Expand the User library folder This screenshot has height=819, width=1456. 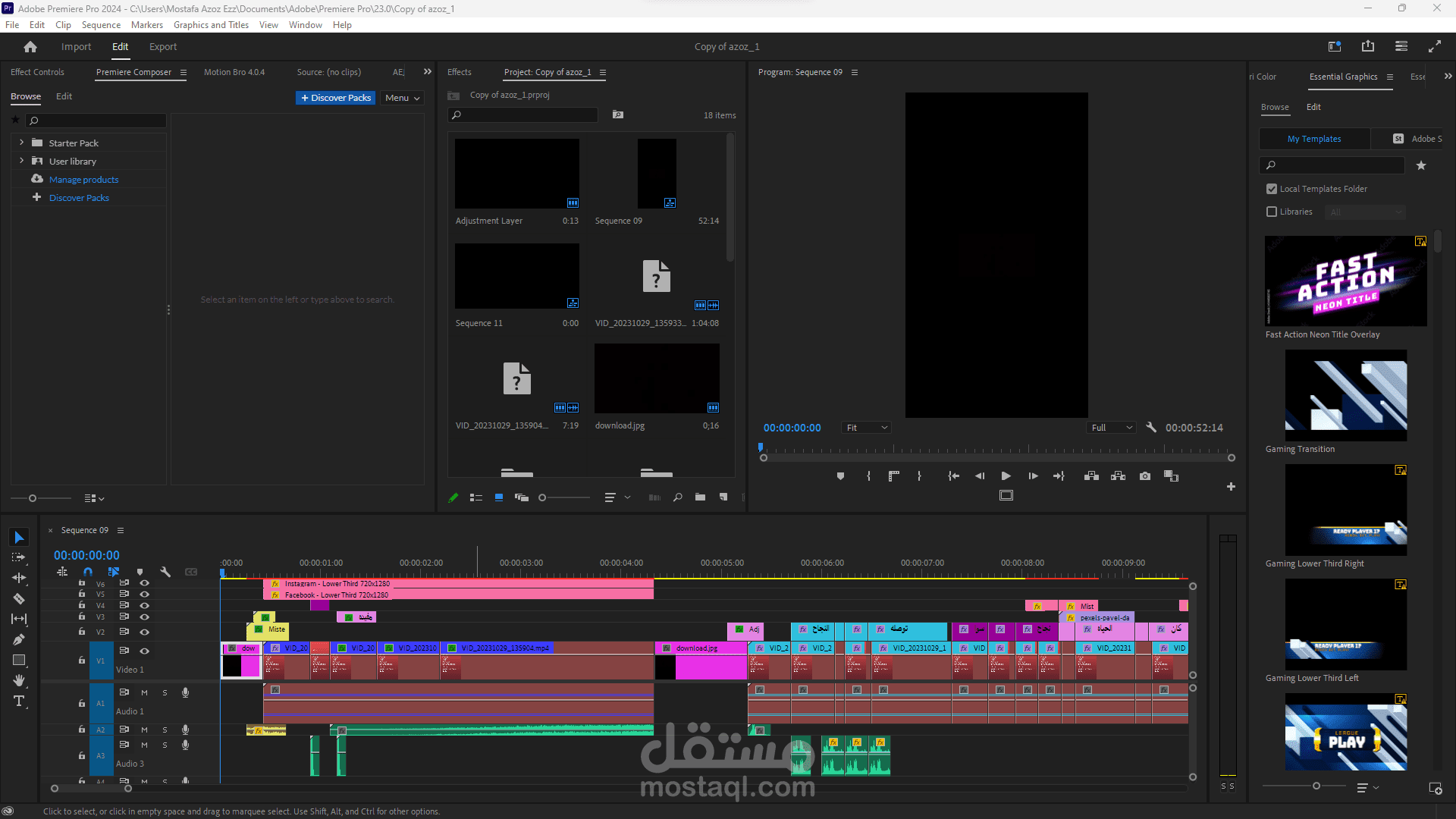click(x=21, y=161)
